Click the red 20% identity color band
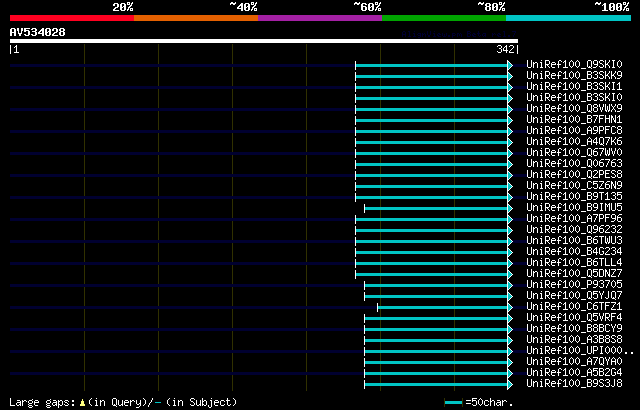This screenshot has height=410, width=640. pos(72,18)
